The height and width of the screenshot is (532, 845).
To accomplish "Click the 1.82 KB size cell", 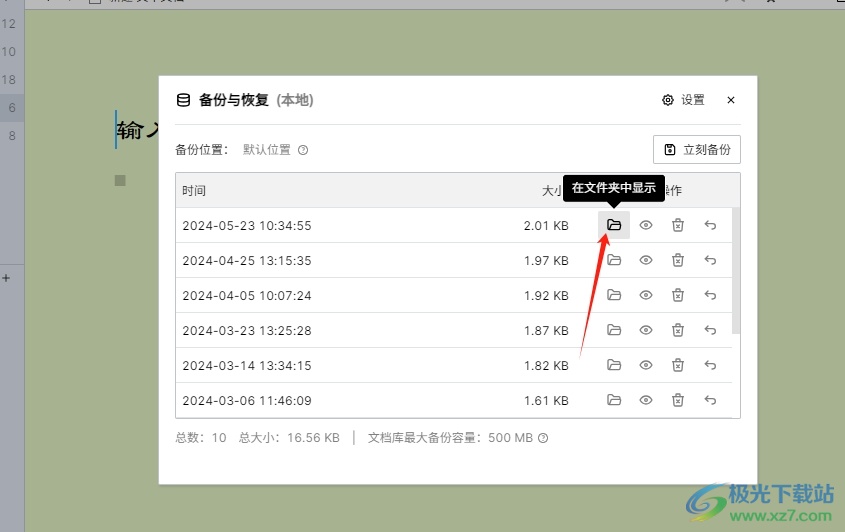I will (546, 365).
